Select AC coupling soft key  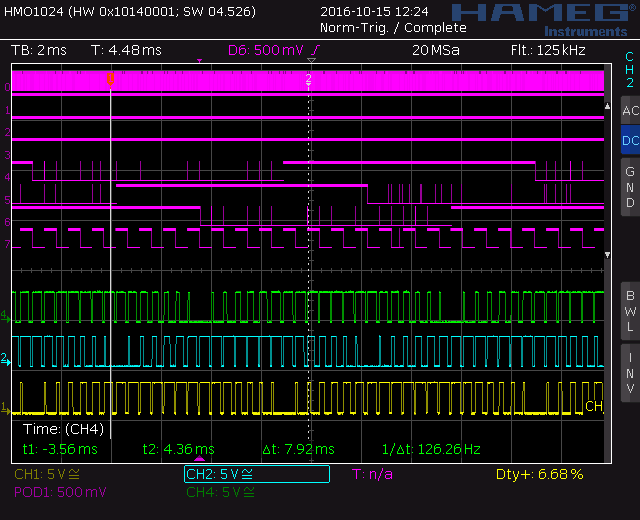coord(630,110)
